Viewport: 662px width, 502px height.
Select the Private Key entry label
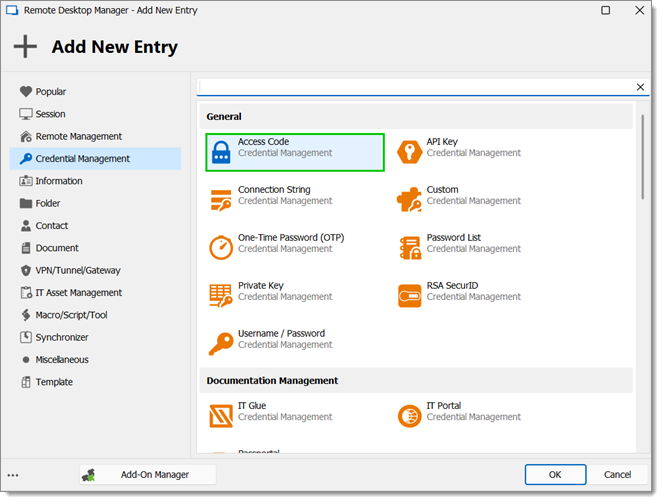[261, 286]
